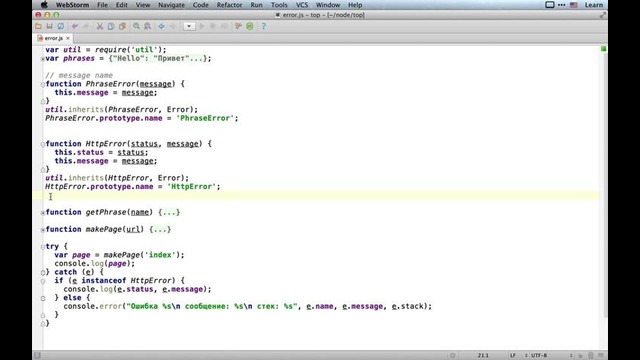The width and height of the screenshot is (640, 360).
Task: Click the Undo arrow icon
Action: tap(75, 26)
